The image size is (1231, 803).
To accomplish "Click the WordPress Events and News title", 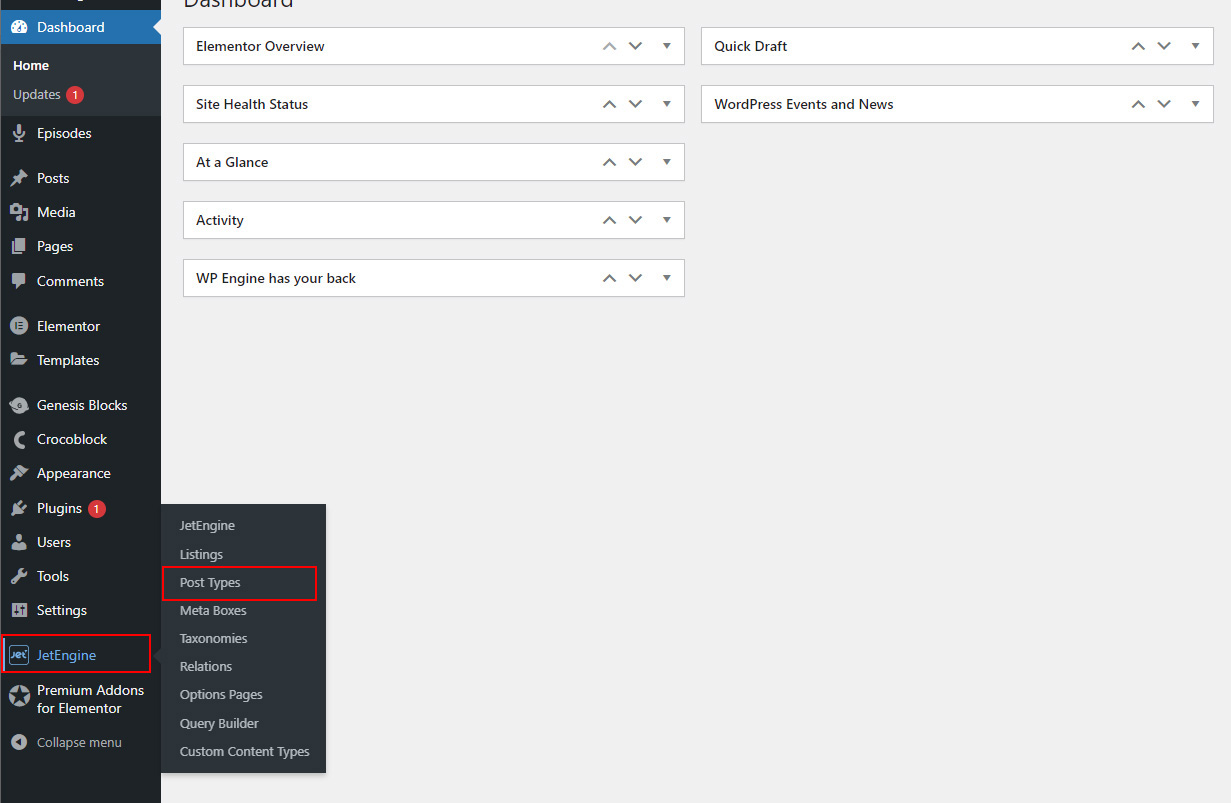I will click(804, 104).
